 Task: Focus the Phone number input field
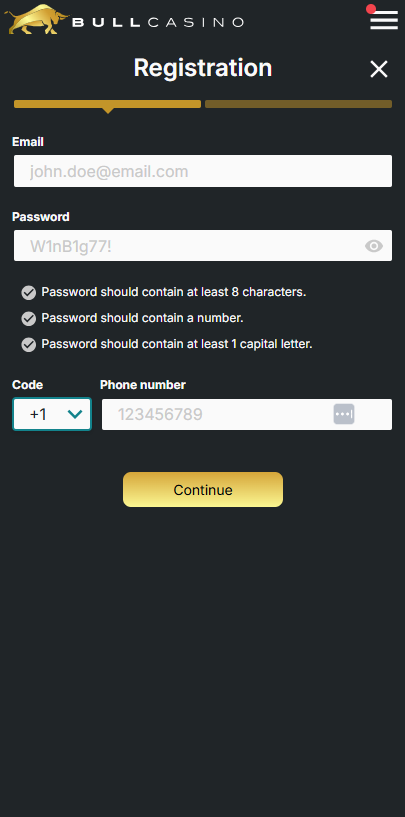(x=247, y=414)
